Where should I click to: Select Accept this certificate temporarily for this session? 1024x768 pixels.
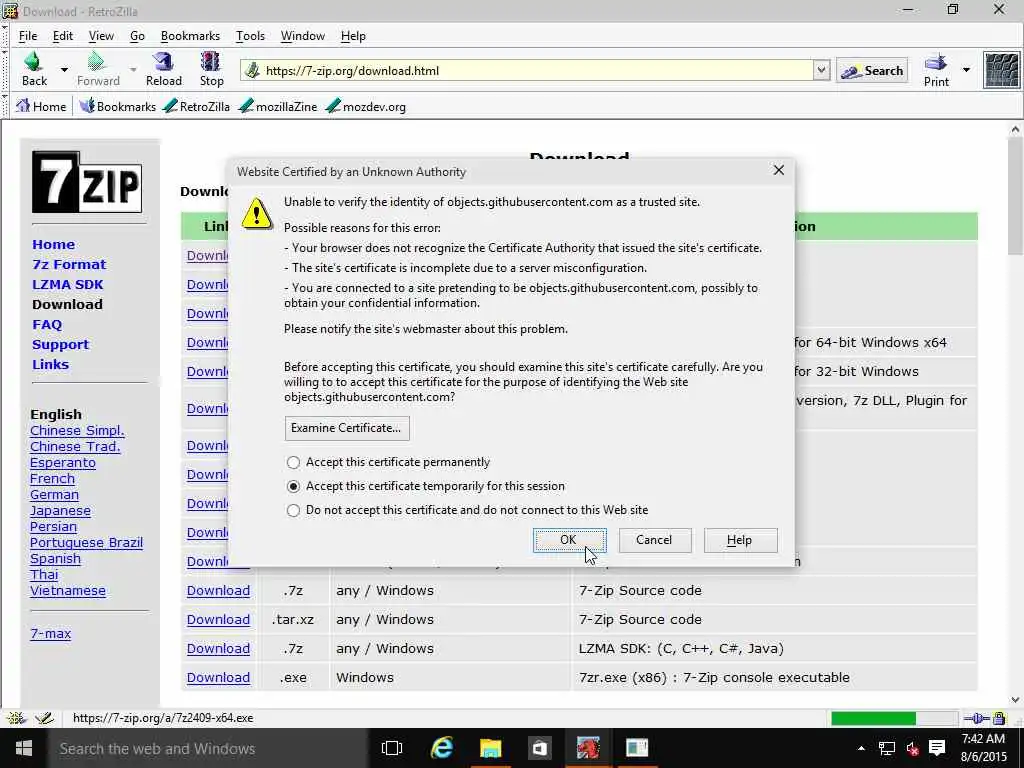click(x=293, y=487)
